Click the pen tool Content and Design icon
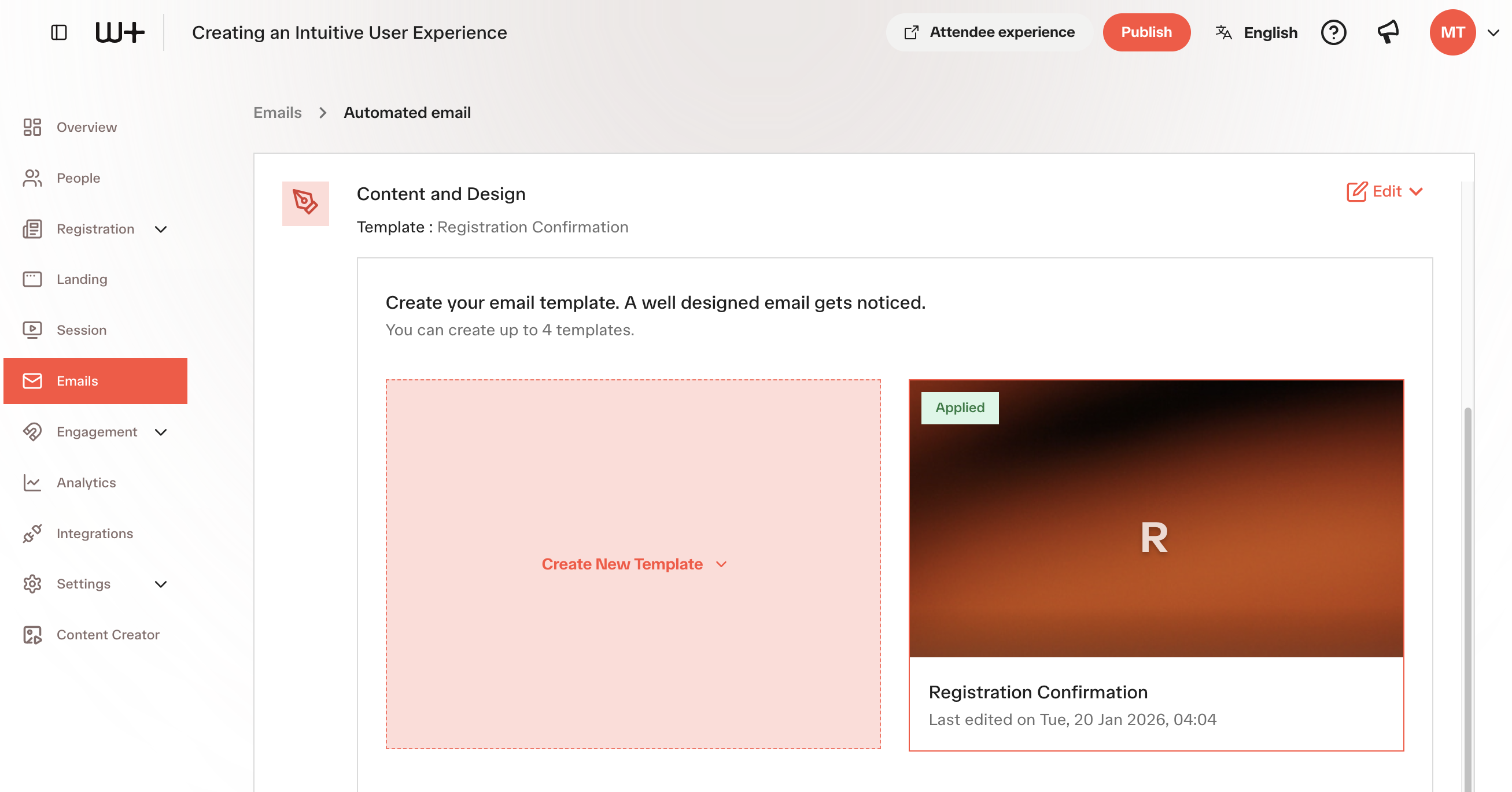 pyautogui.click(x=305, y=203)
